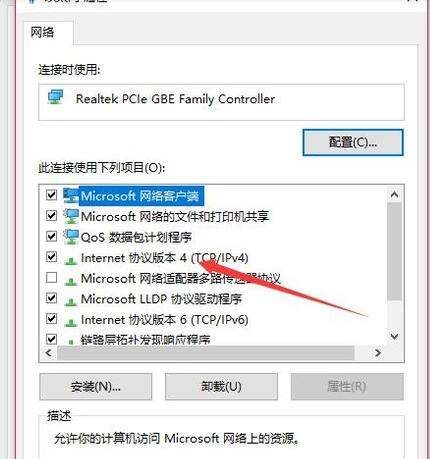Image resolution: width=430 pixels, height=459 pixels.
Task: Click the QoS 数据包计划程序 icon
Action: tap(71, 237)
